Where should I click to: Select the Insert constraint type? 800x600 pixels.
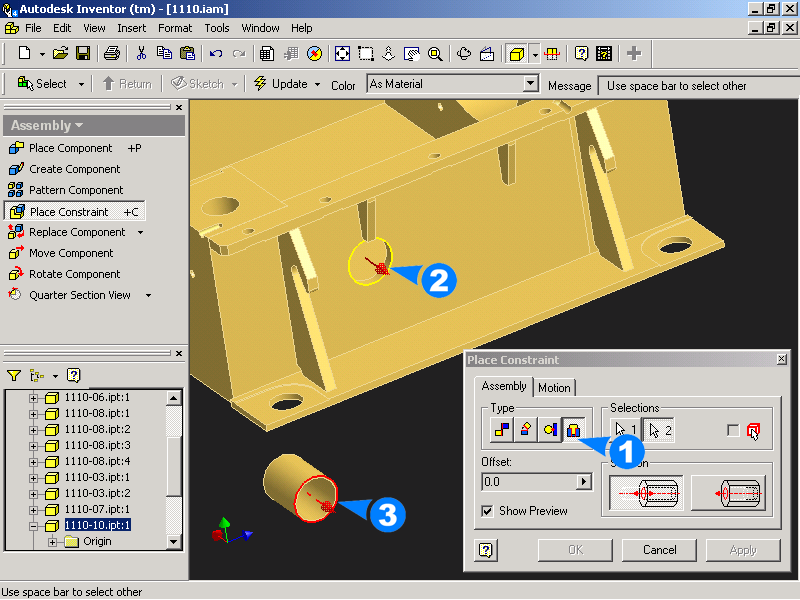point(573,430)
